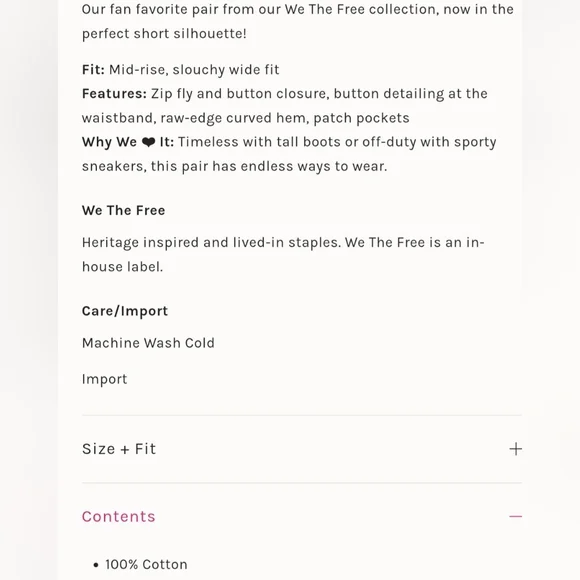The height and width of the screenshot is (580, 580).
Task: Click the bold Fit: label
Action: [93, 70]
